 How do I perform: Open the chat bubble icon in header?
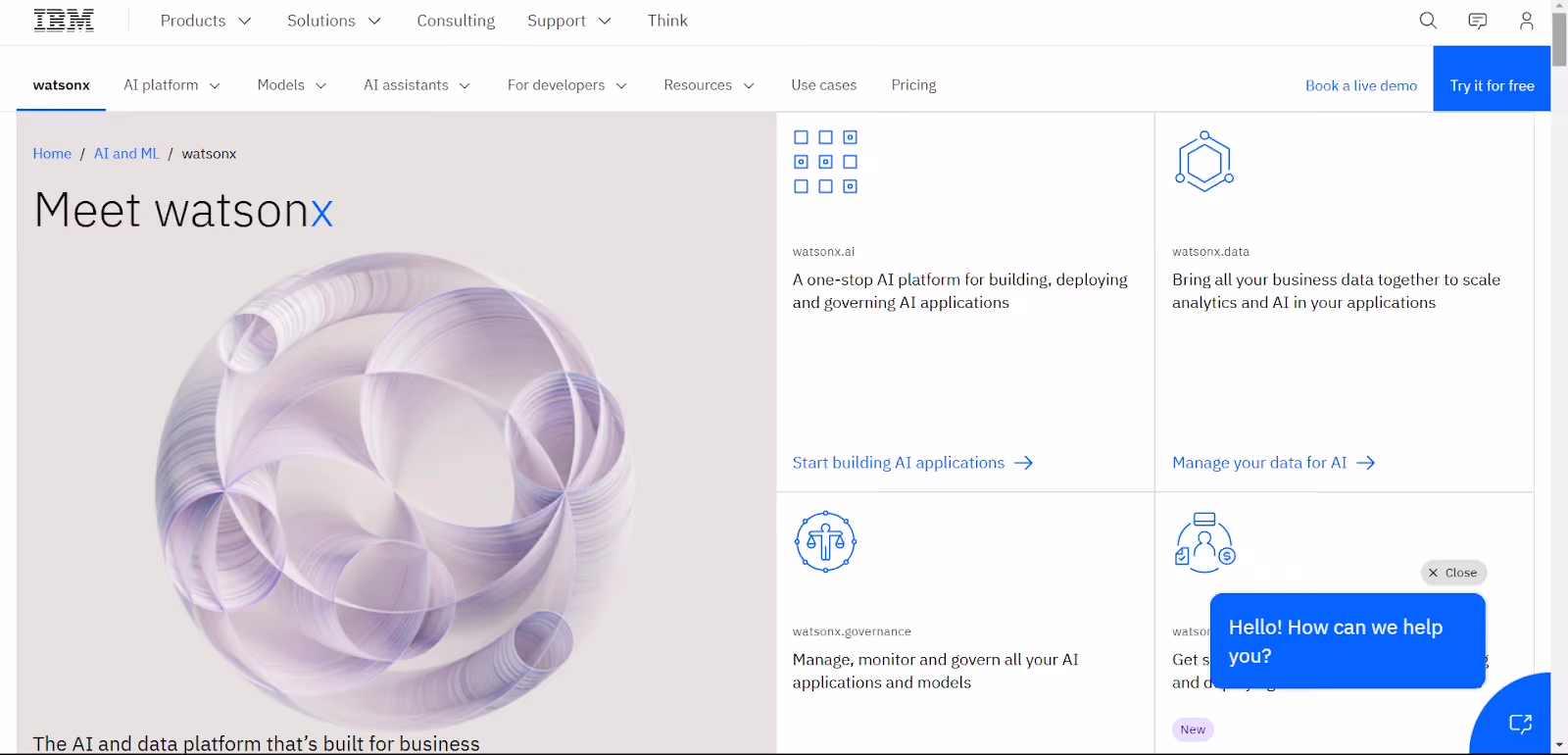point(1478,21)
